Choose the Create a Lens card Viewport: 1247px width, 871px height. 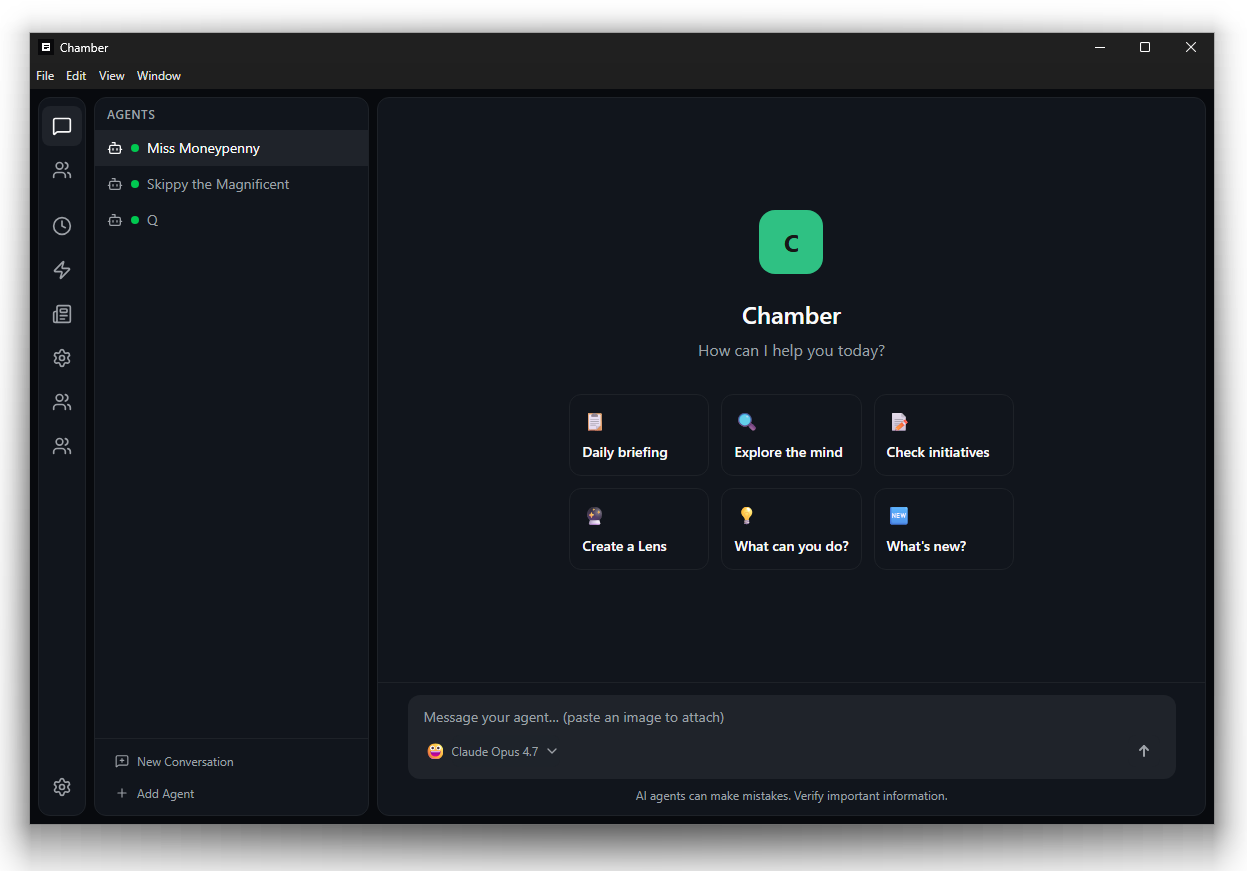coord(639,529)
